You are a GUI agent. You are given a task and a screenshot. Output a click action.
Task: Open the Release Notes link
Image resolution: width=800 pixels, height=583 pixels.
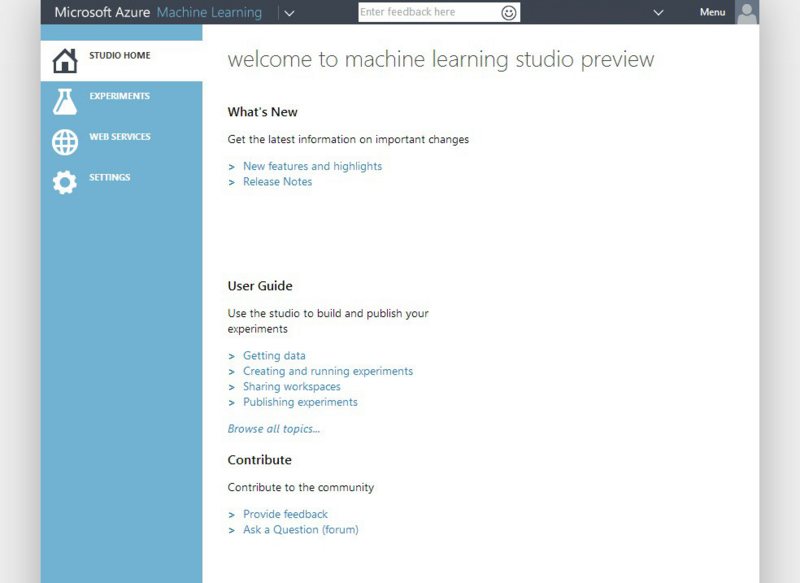click(278, 182)
